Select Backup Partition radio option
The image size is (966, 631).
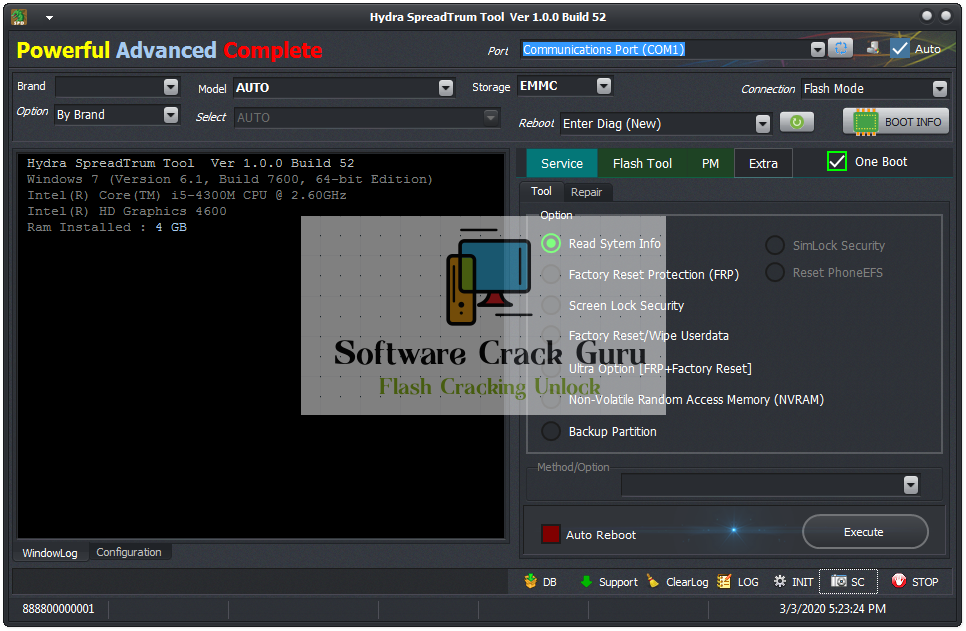(551, 431)
